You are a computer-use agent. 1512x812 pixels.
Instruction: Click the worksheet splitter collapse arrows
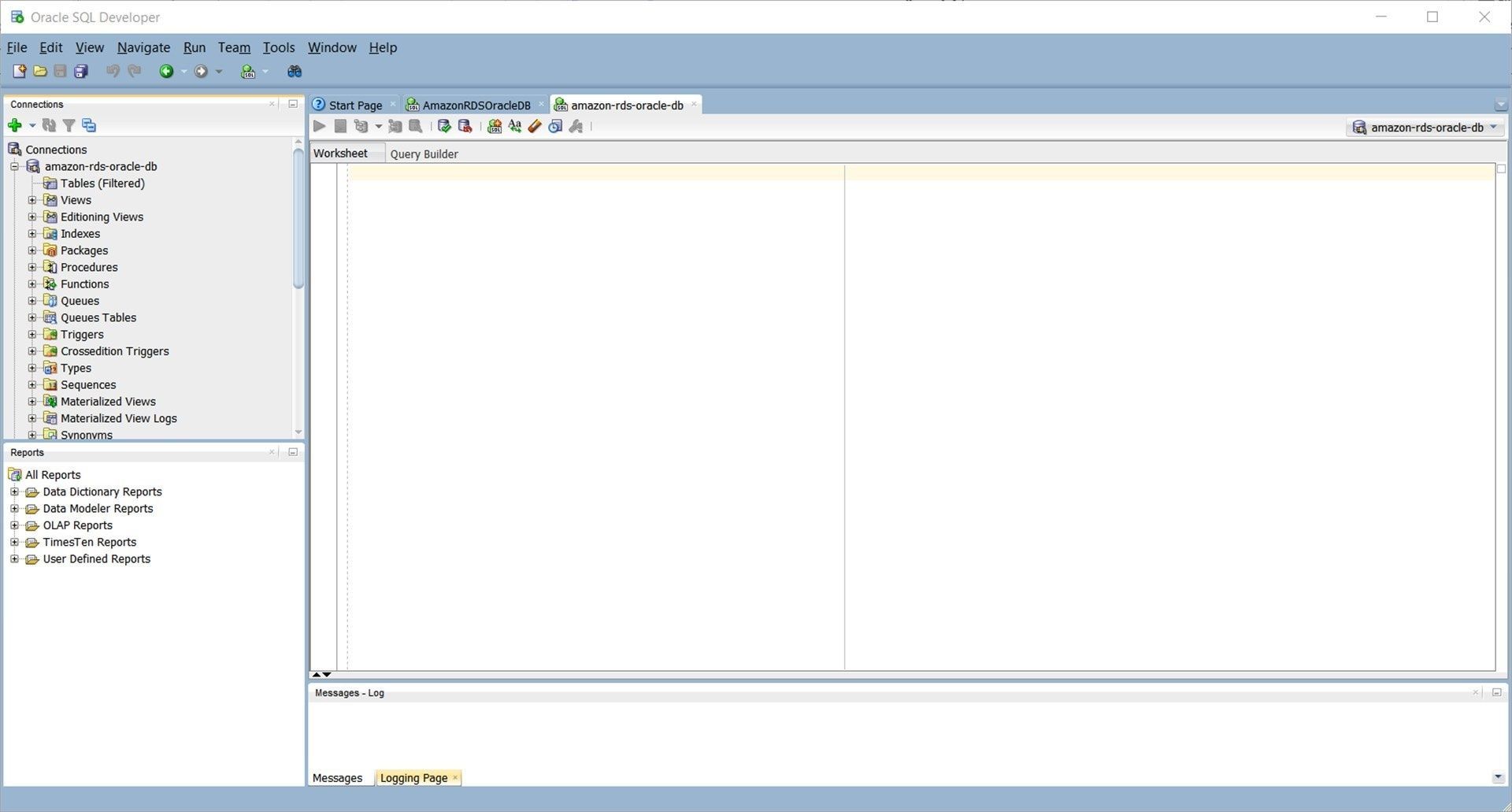click(321, 674)
